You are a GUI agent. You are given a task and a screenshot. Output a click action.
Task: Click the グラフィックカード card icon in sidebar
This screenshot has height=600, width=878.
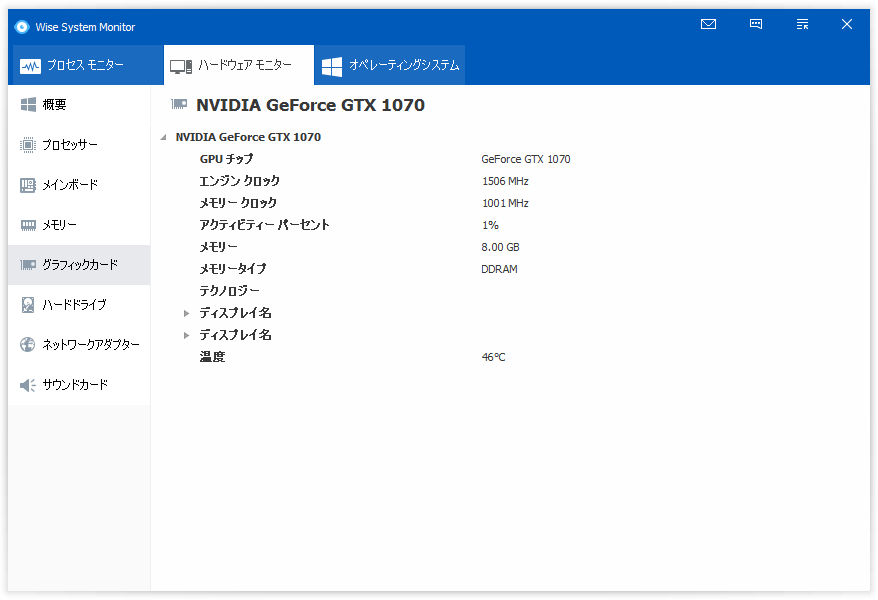(28, 265)
